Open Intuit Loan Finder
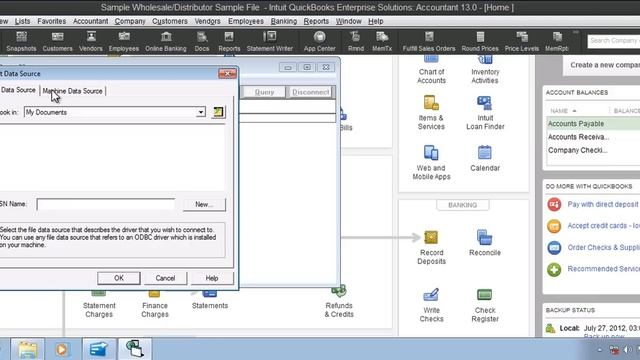 tap(485, 113)
